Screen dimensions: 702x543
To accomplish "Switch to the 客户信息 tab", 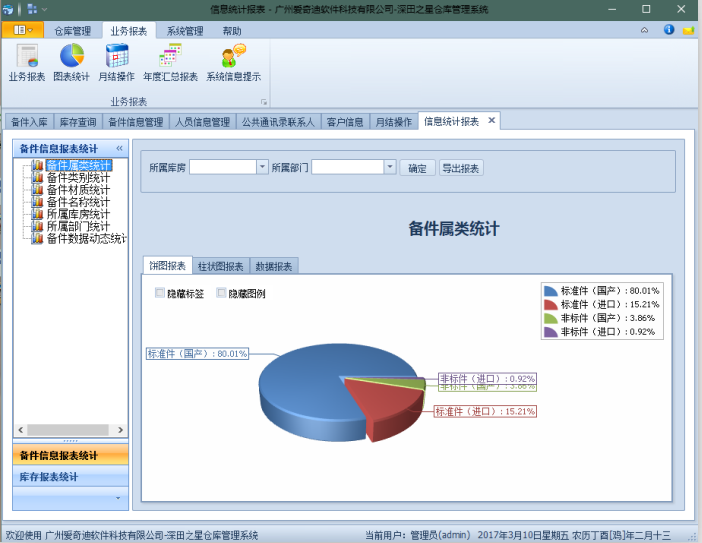I will tap(345, 122).
